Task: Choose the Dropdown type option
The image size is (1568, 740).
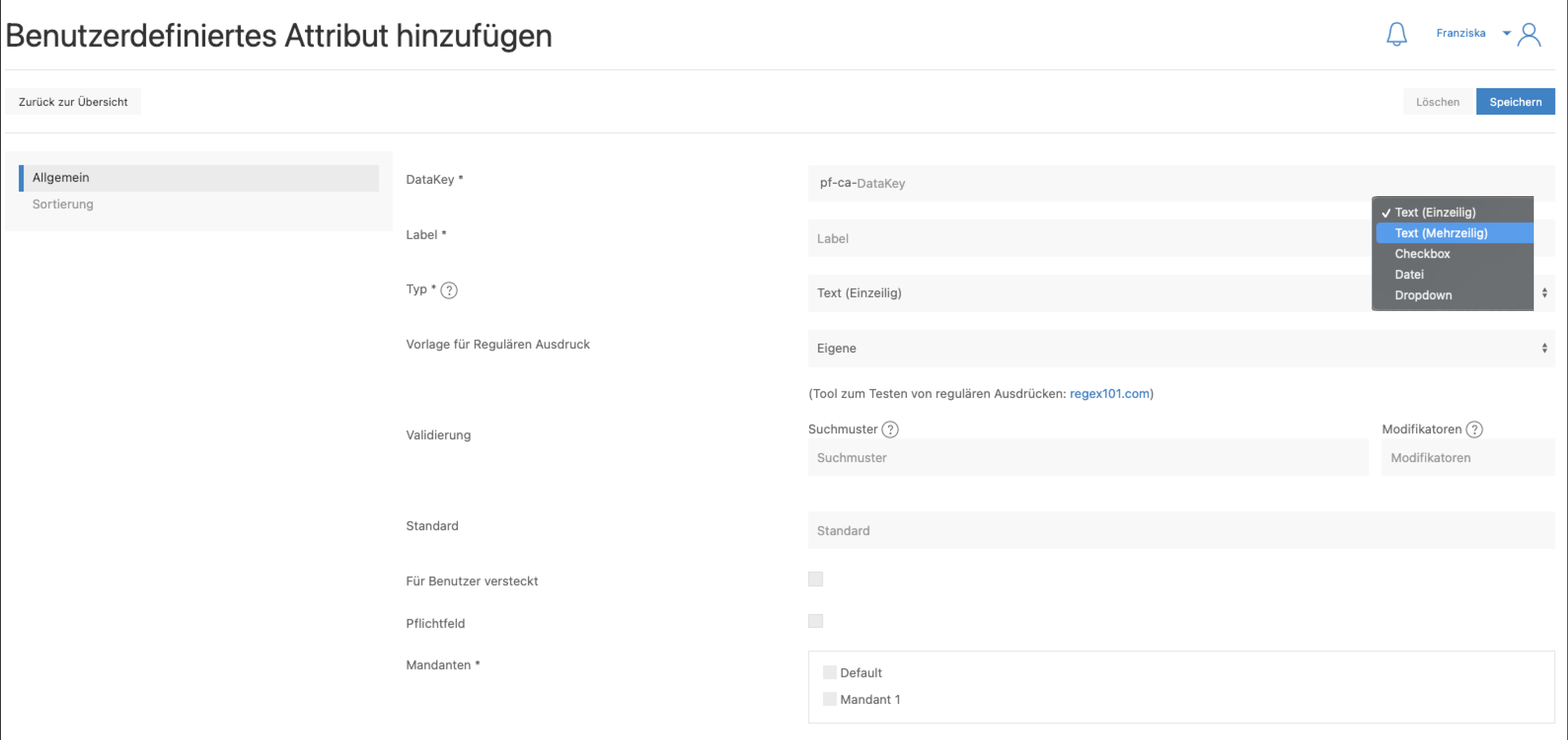Action: click(1423, 295)
